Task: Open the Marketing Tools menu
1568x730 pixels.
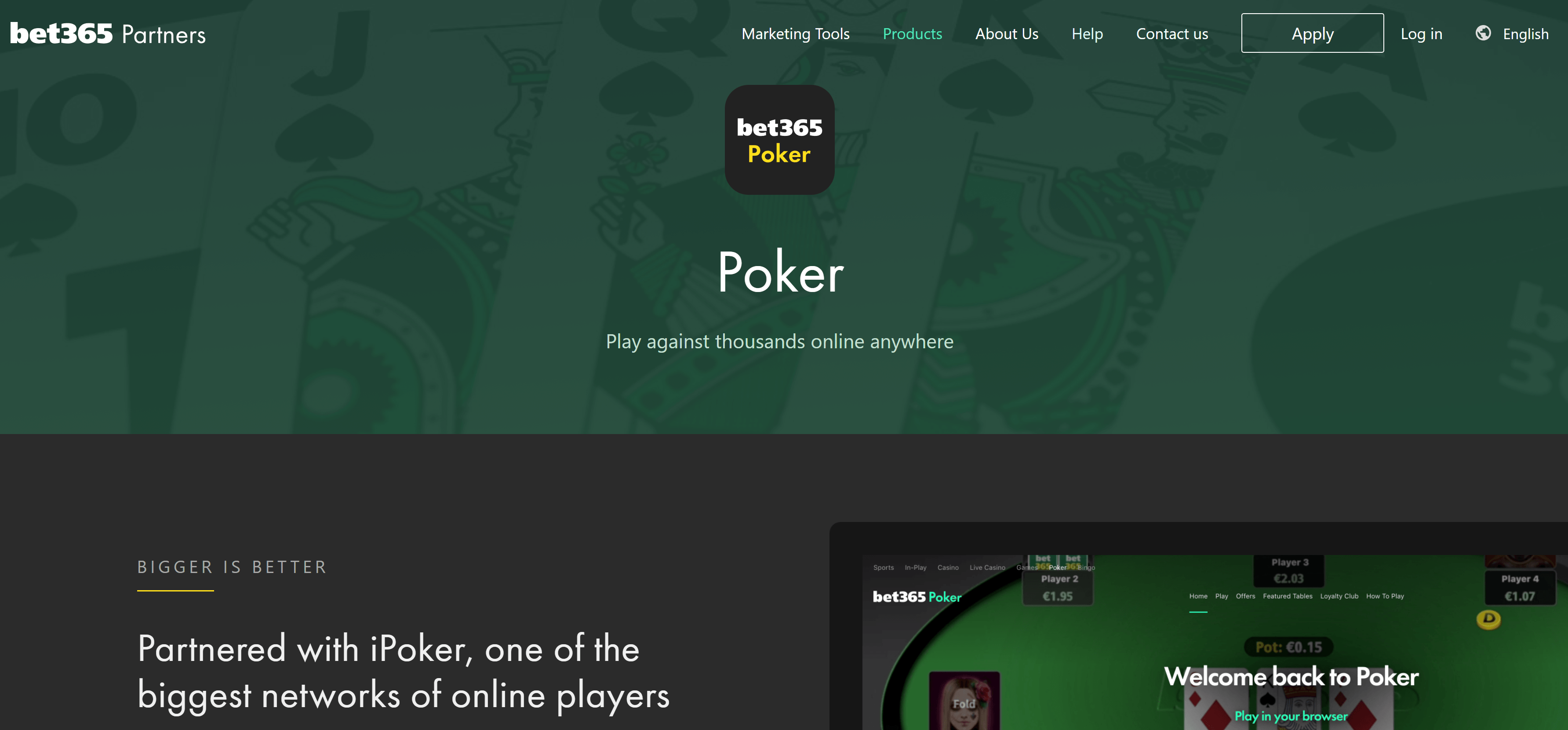Action: [795, 34]
